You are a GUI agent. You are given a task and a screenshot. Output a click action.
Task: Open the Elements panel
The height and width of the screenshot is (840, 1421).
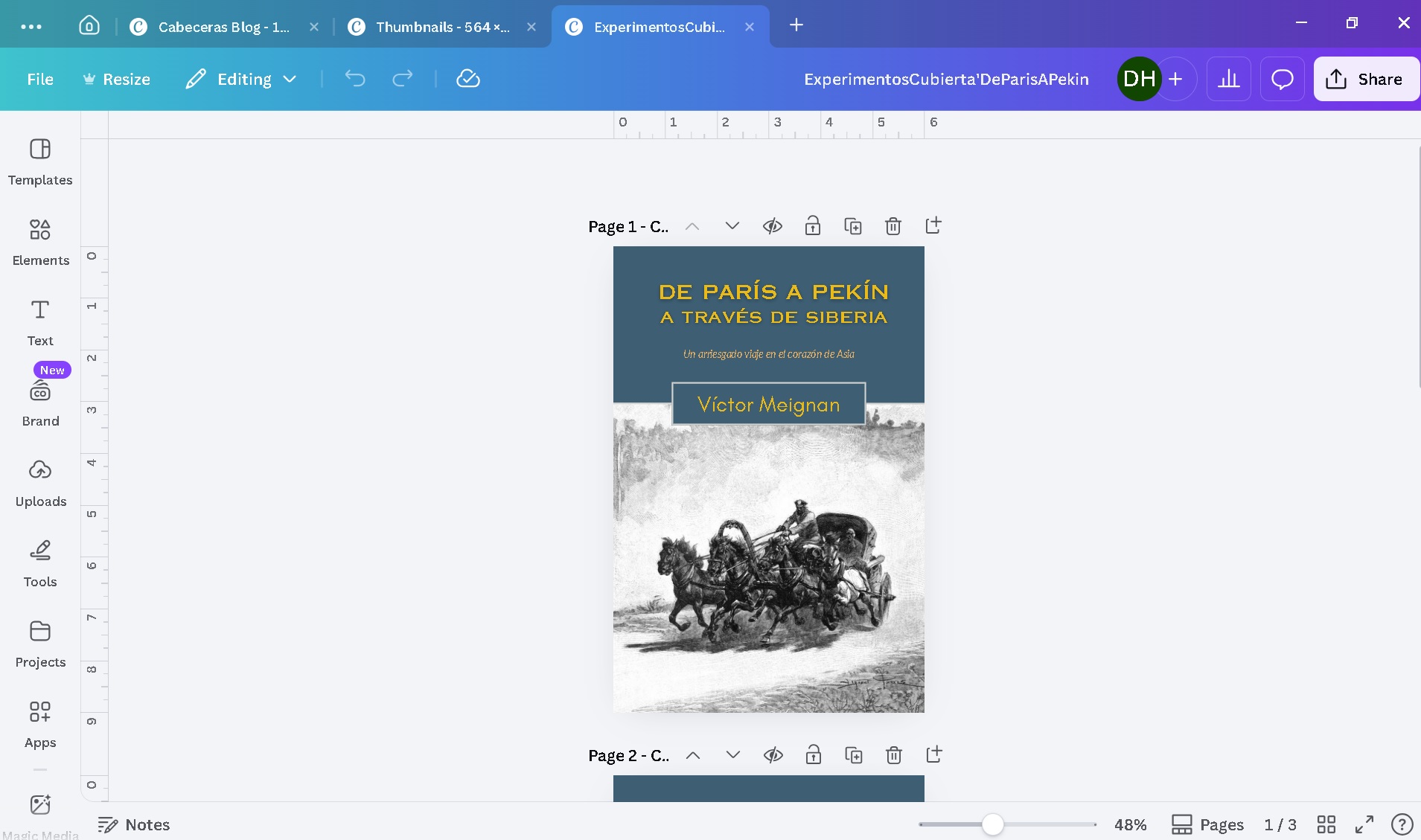click(40, 243)
